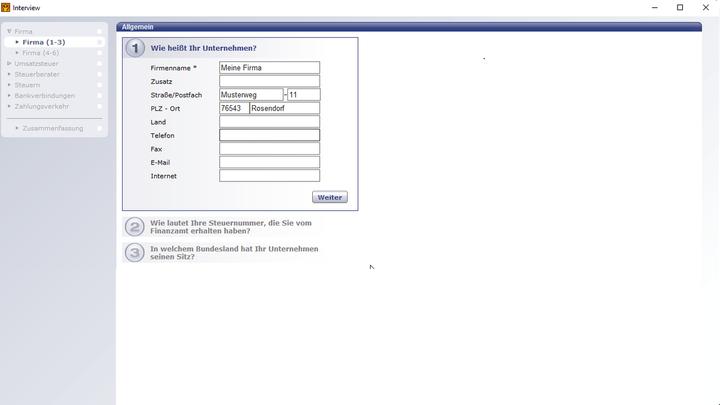
Task: Click the Allgemein section header
Action: coord(409,27)
